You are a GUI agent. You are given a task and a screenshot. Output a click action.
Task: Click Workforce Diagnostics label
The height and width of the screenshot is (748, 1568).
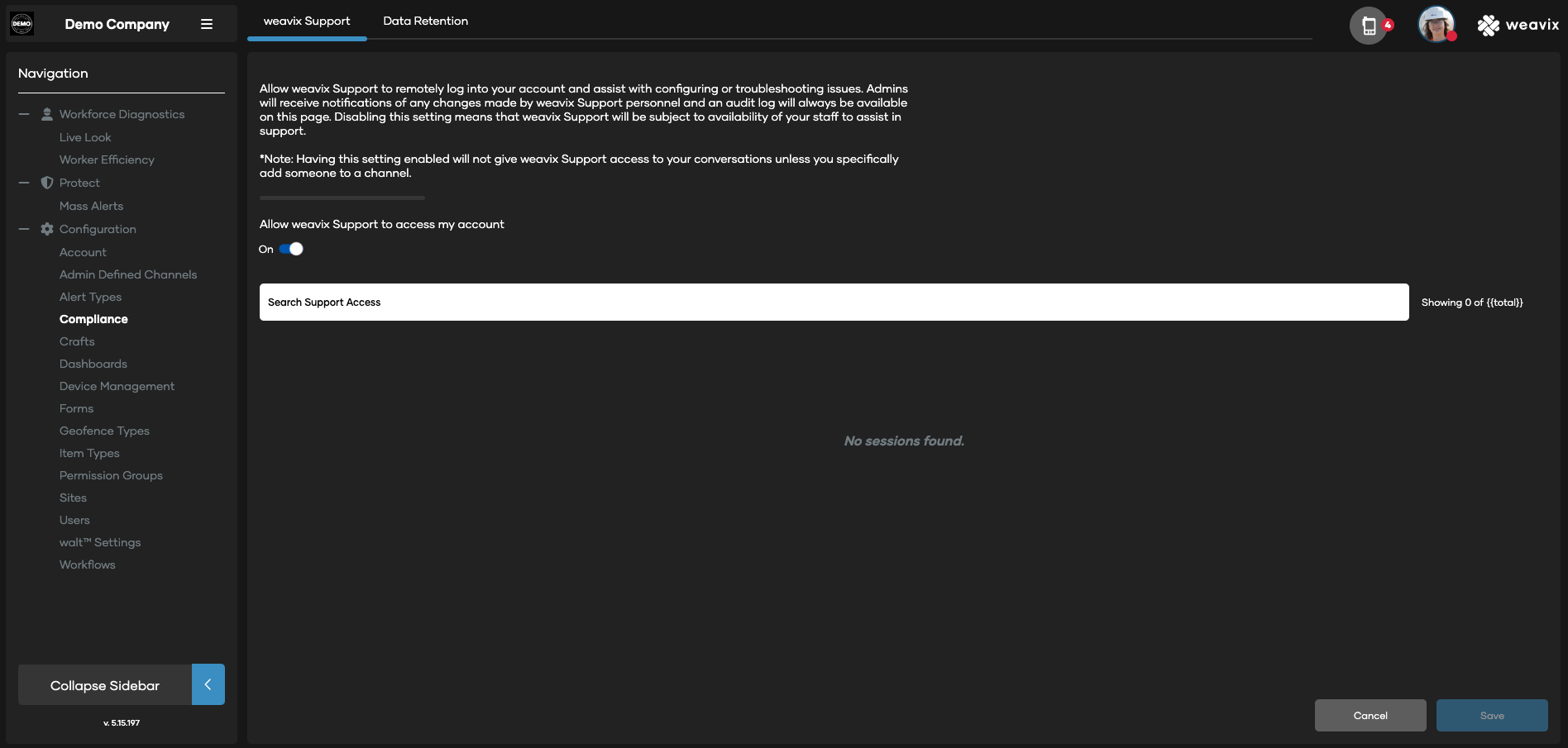click(122, 114)
